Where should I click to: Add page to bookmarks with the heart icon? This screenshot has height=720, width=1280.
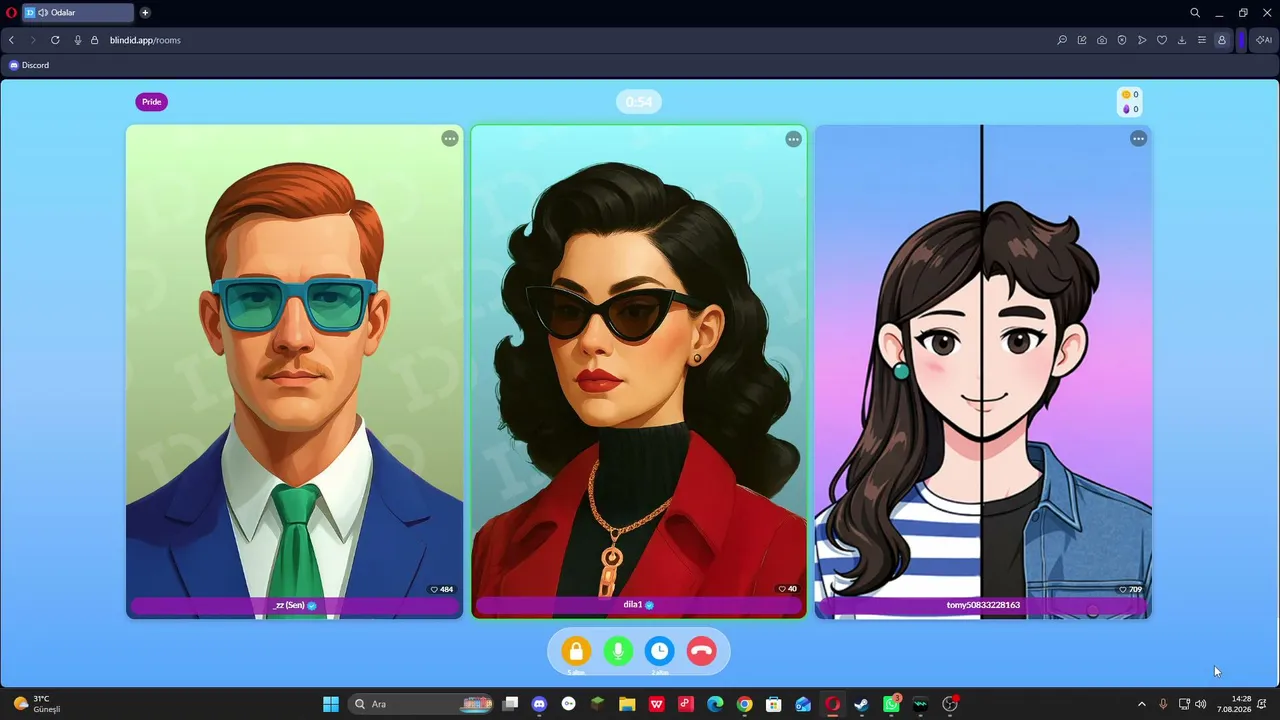click(1162, 40)
